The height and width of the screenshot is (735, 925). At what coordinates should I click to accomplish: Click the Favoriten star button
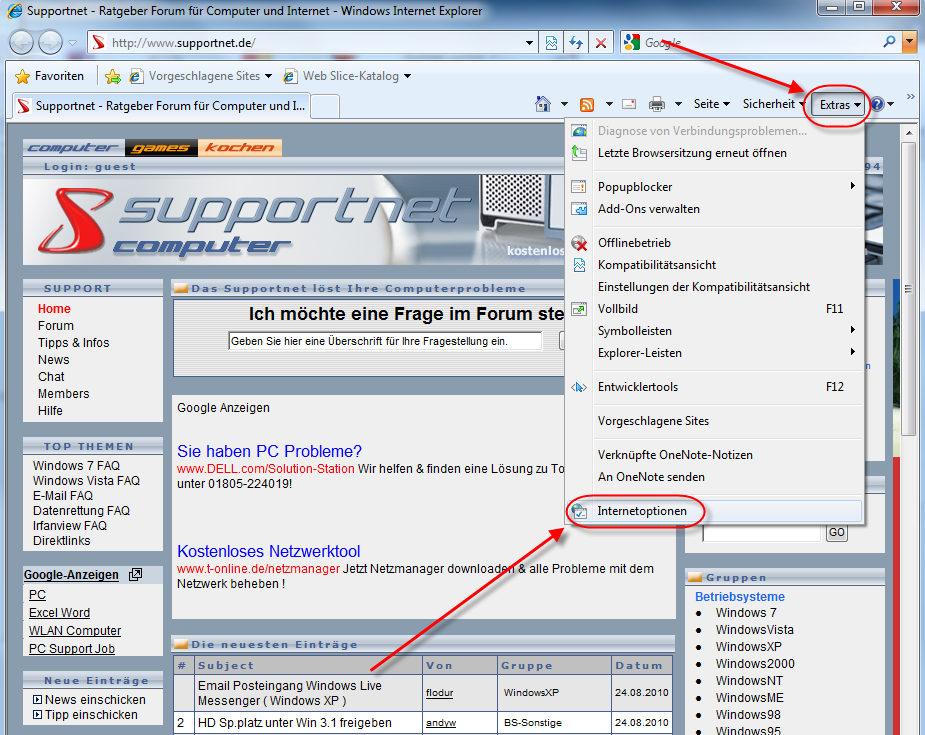50,76
